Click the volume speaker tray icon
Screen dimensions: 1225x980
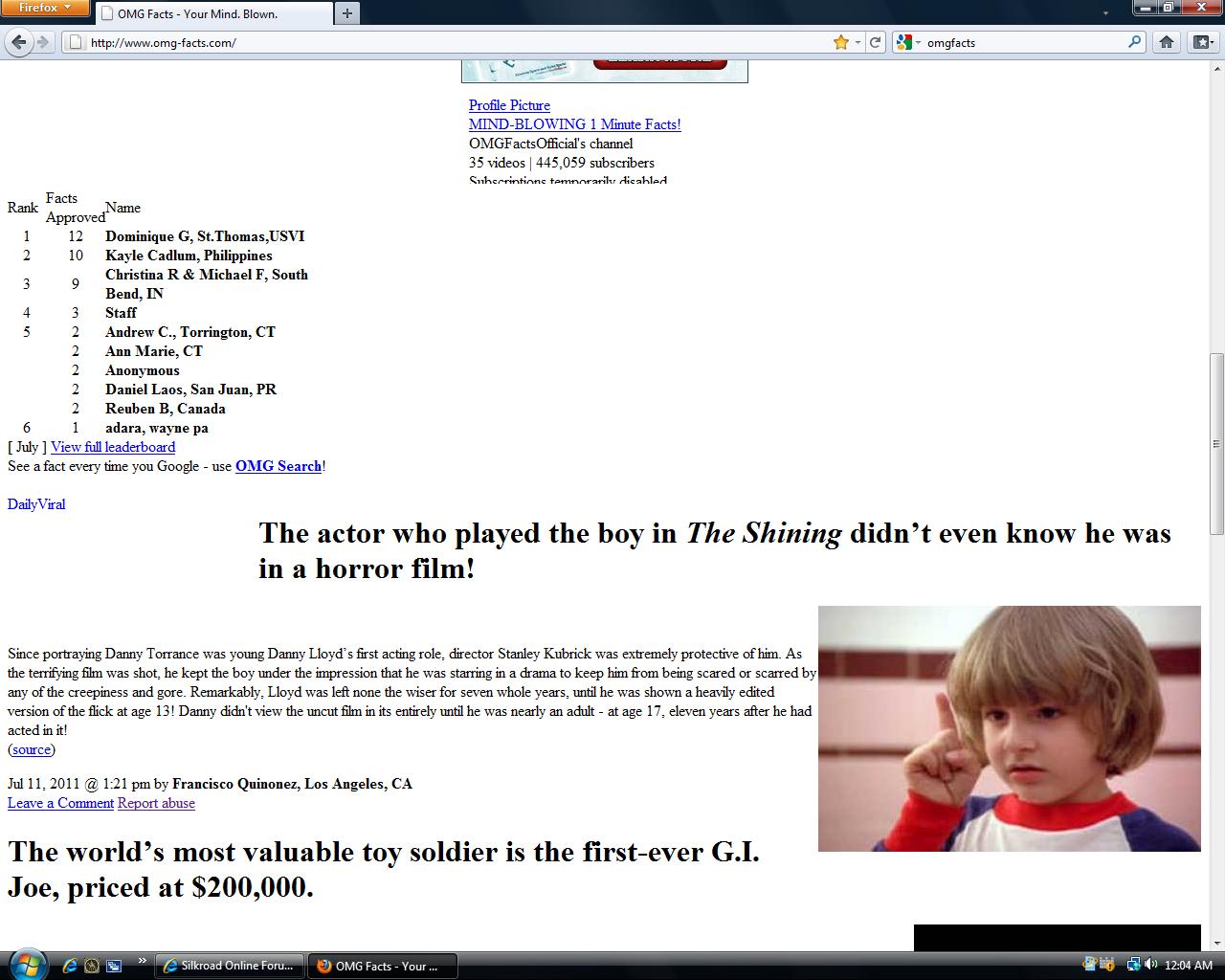click(x=1151, y=965)
